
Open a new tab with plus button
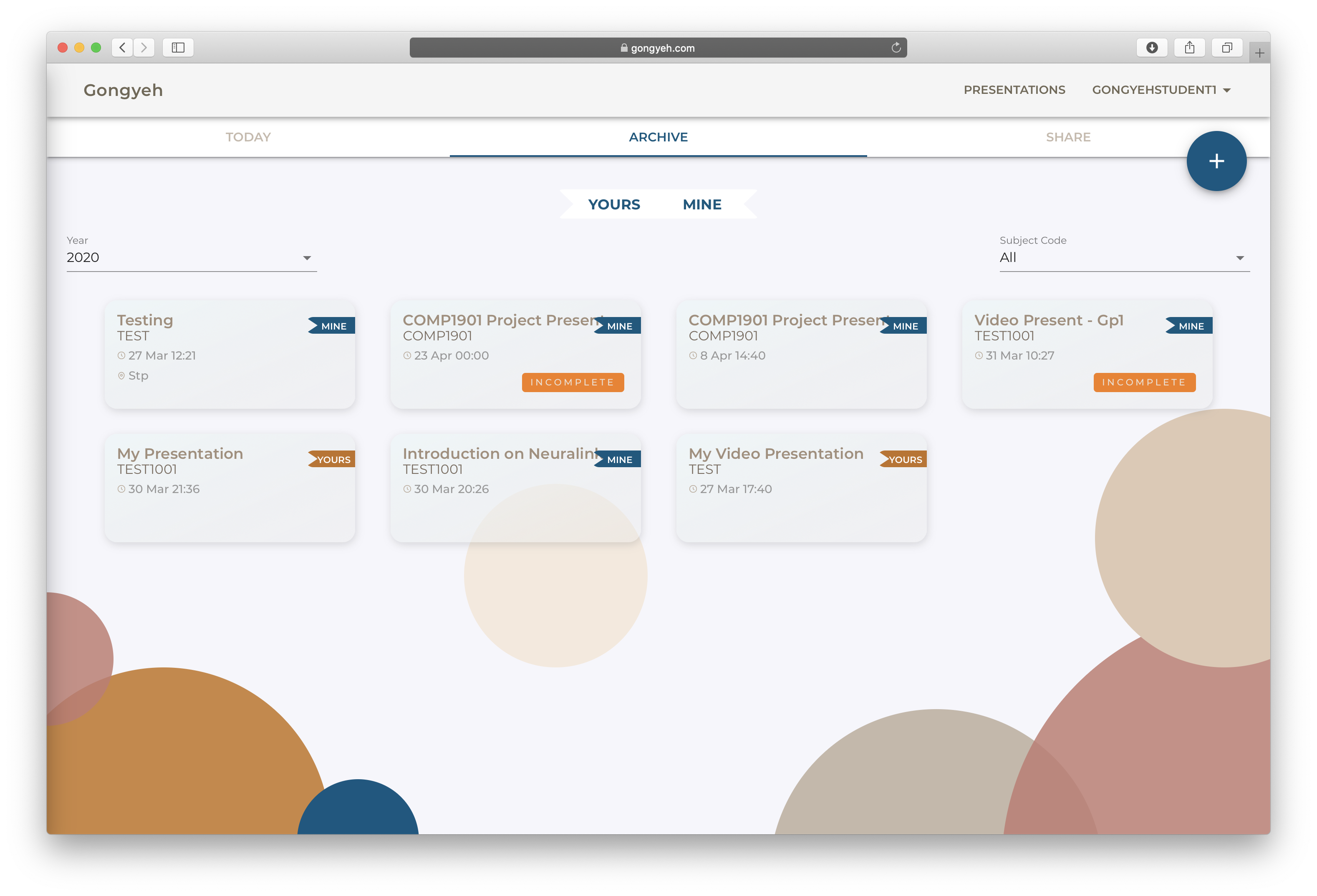pos(1259,53)
